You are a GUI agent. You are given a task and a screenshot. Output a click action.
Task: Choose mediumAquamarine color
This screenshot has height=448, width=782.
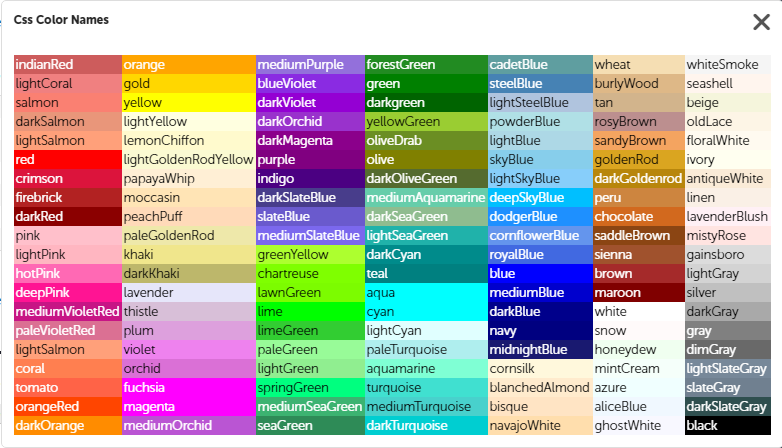[426, 198]
